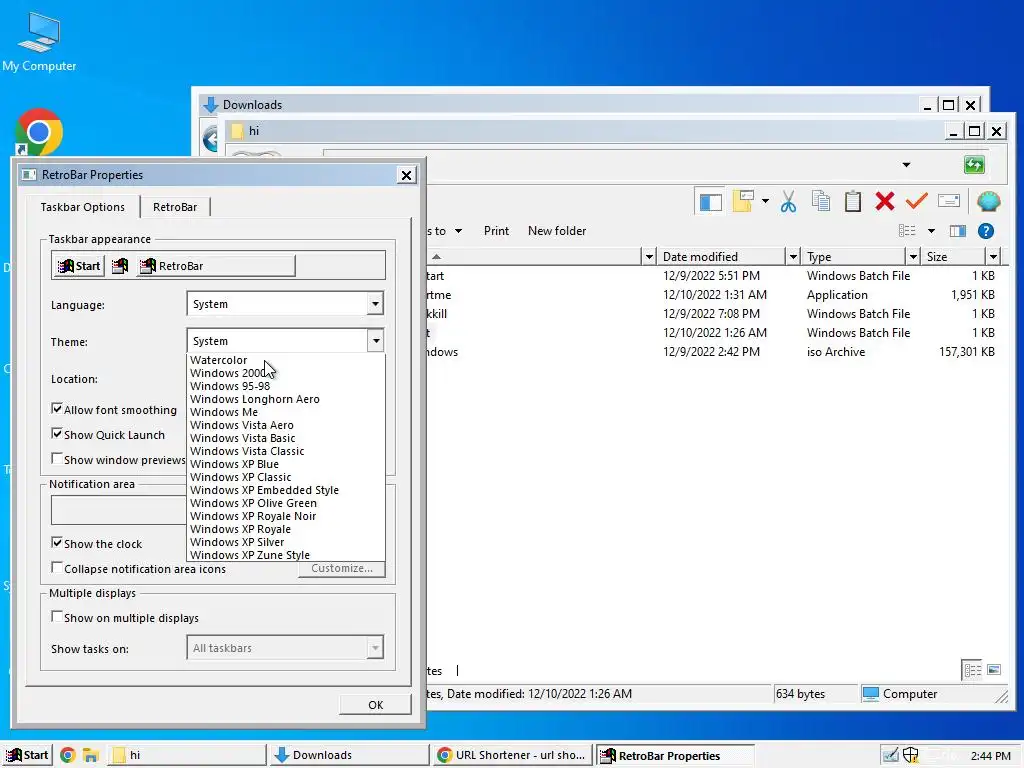Select Windows 95-98 theme
1024x768 pixels.
click(x=285, y=386)
